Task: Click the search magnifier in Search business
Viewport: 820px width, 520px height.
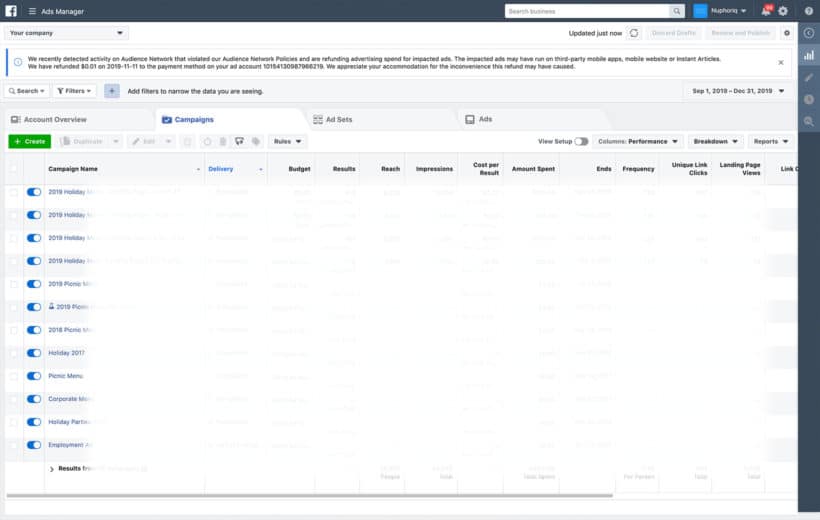Action: coord(677,11)
